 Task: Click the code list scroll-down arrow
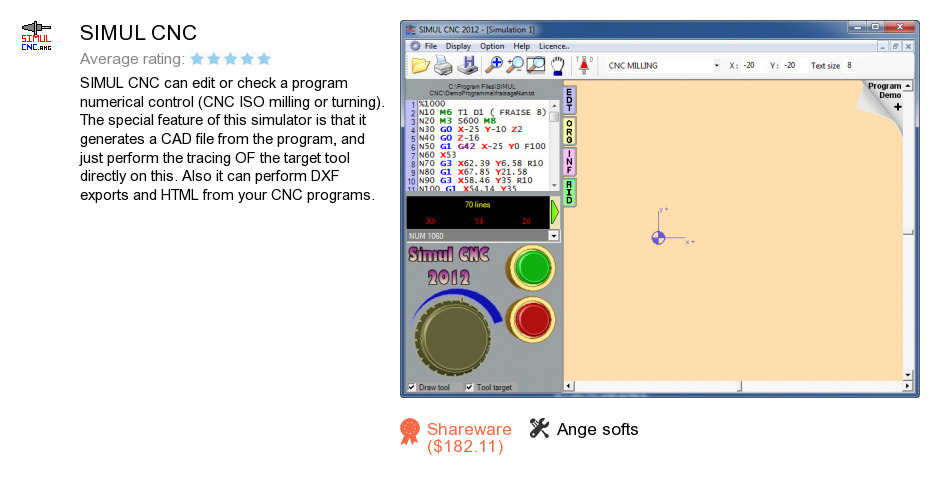tap(554, 186)
